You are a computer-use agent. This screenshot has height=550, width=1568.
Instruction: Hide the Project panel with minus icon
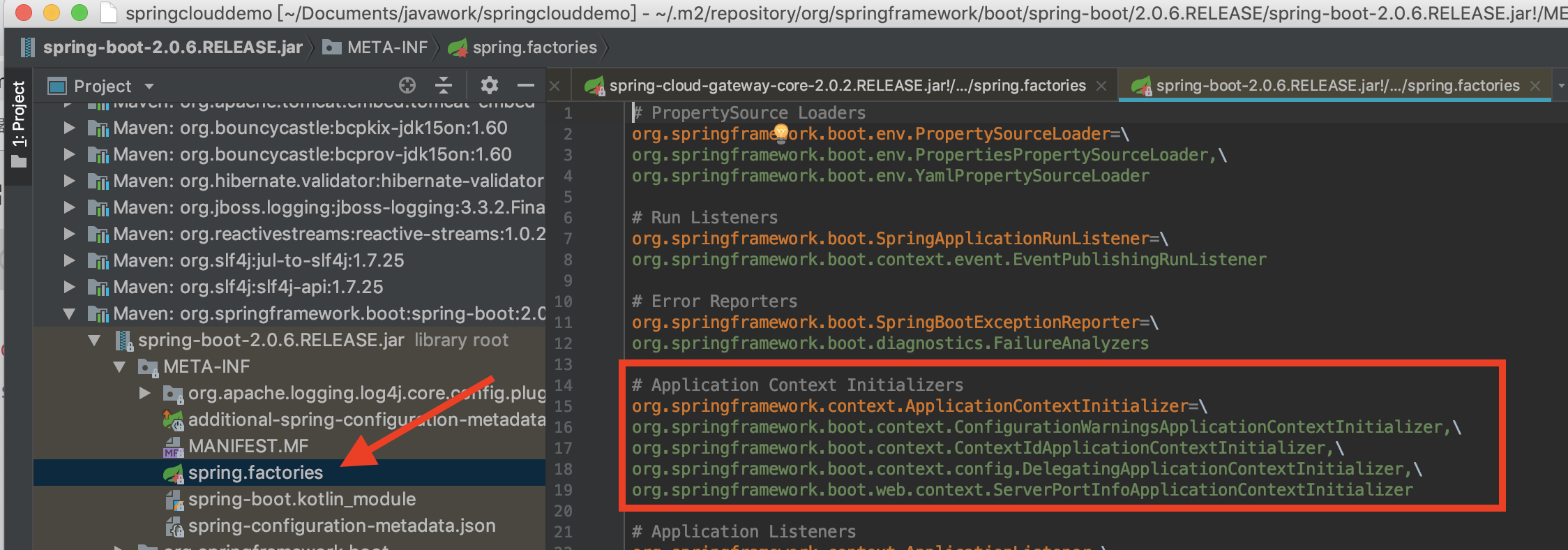(526, 85)
